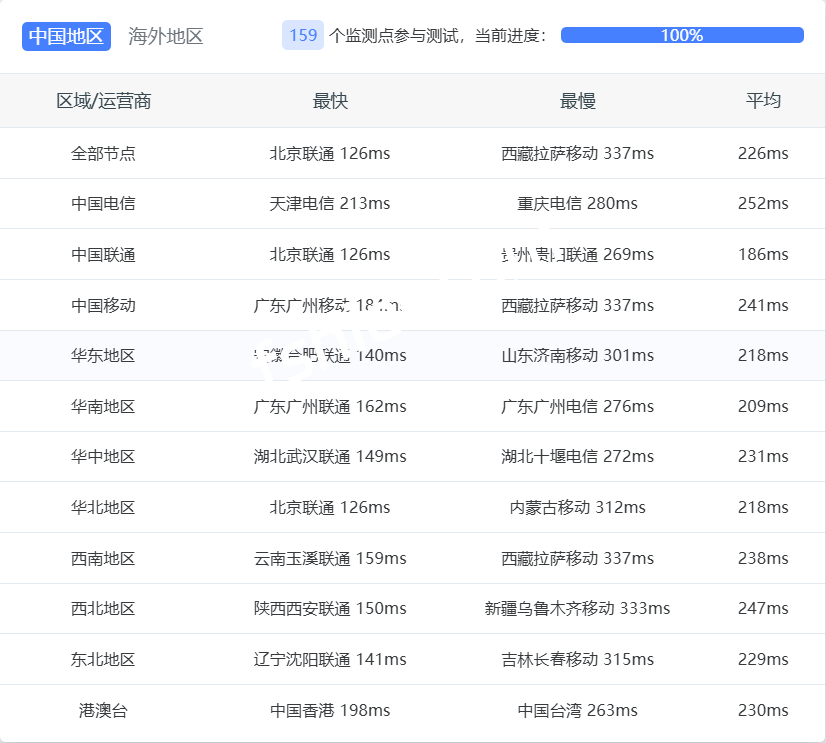This screenshot has width=826, height=743.
Task: Select the 华南地区 region row
Action: [104, 406]
